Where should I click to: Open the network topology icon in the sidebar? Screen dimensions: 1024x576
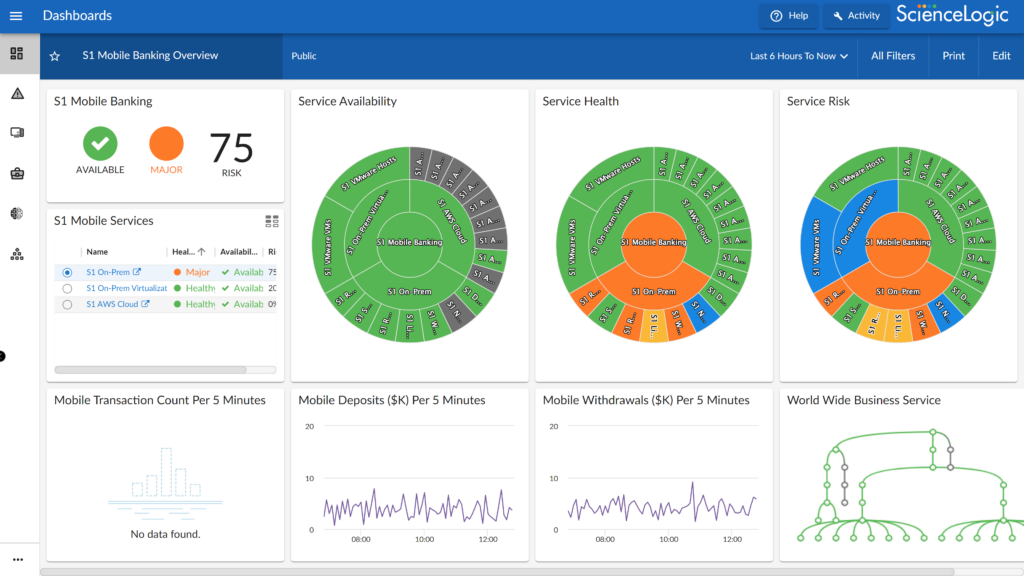pos(18,253)
